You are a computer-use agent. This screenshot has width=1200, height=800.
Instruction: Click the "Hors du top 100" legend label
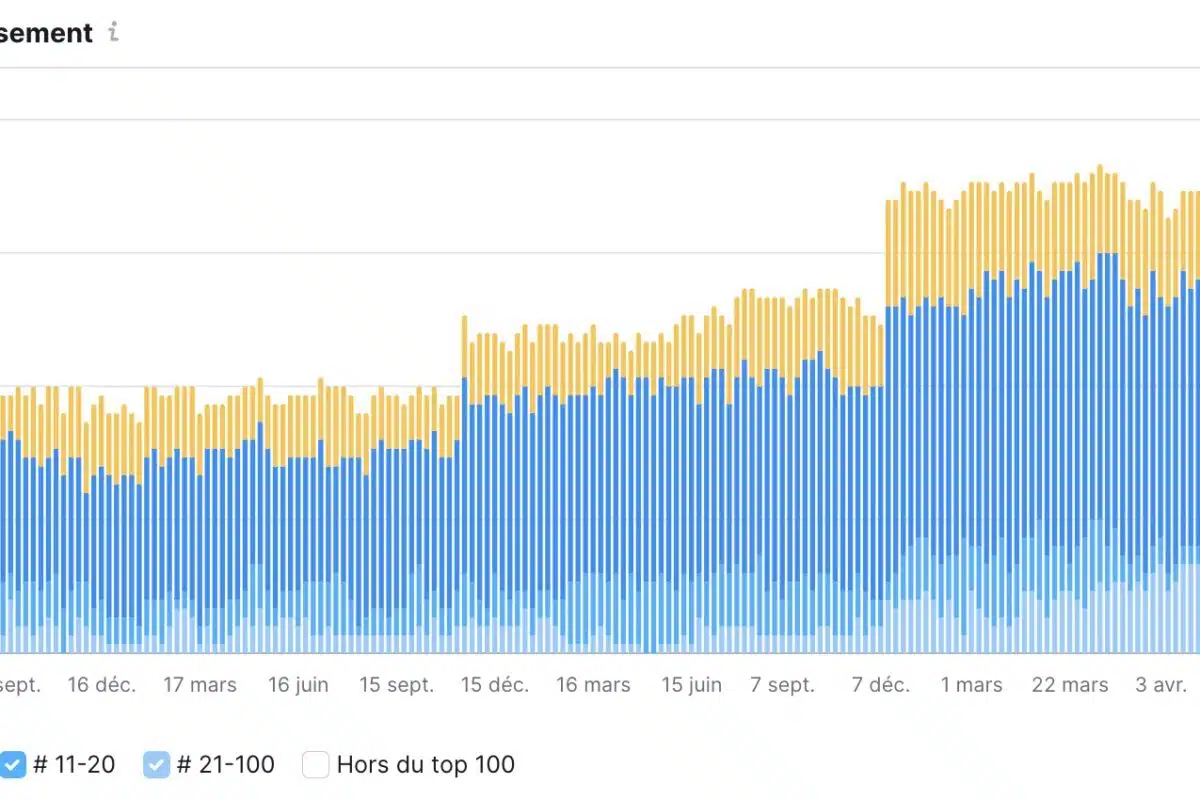point(425,765)
